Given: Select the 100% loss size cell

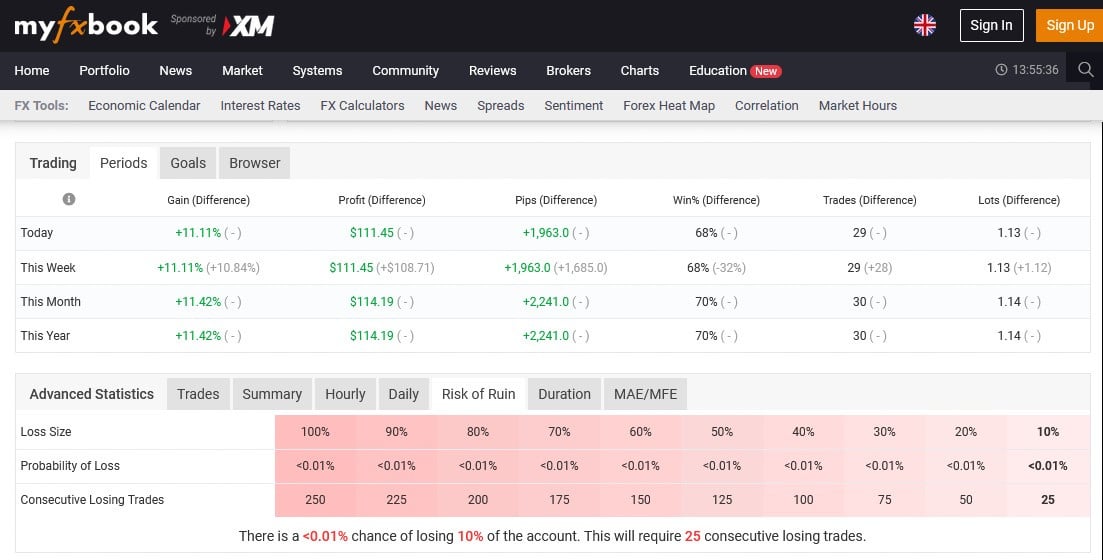Looking at the screenshot, I should tap(315, 432).
